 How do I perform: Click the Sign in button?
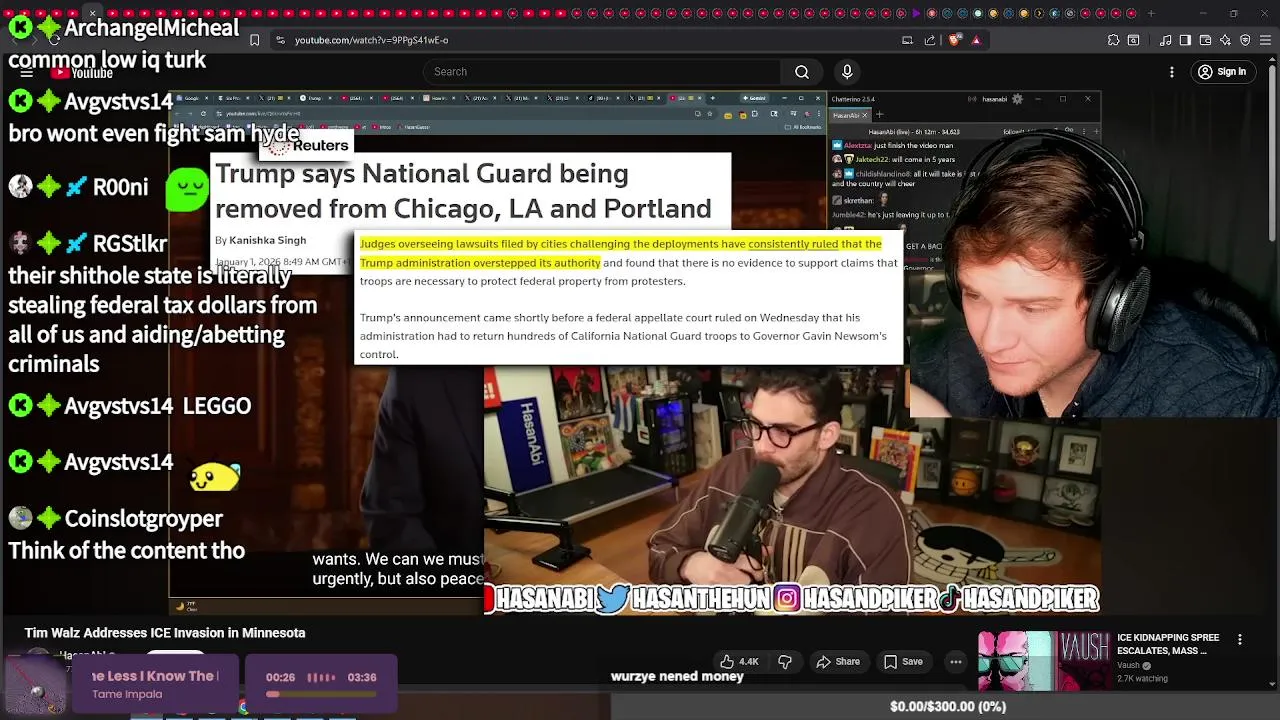pos(1222,72)
